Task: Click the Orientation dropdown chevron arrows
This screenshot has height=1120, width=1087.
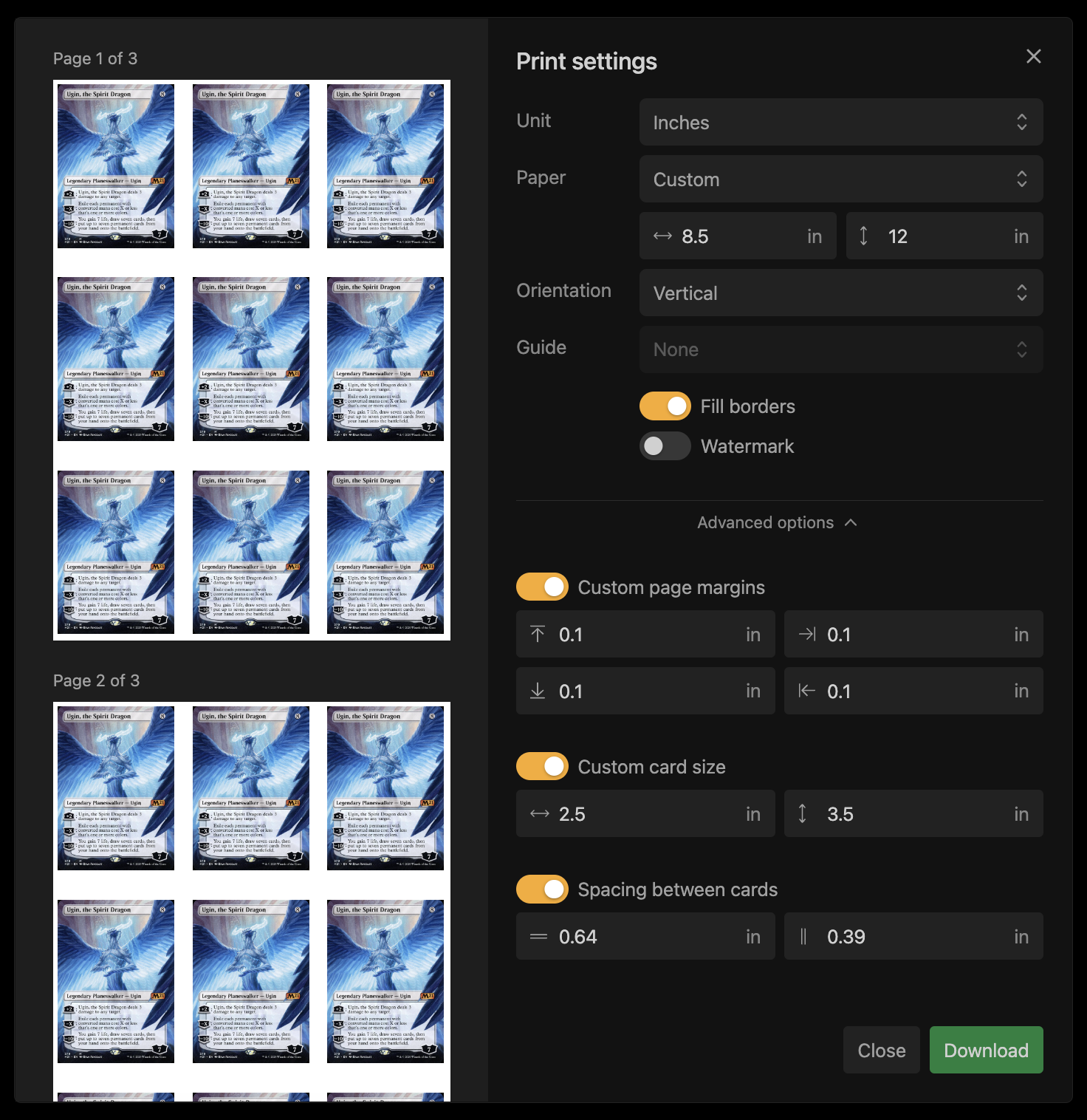Action: (x=1022, y=293)
